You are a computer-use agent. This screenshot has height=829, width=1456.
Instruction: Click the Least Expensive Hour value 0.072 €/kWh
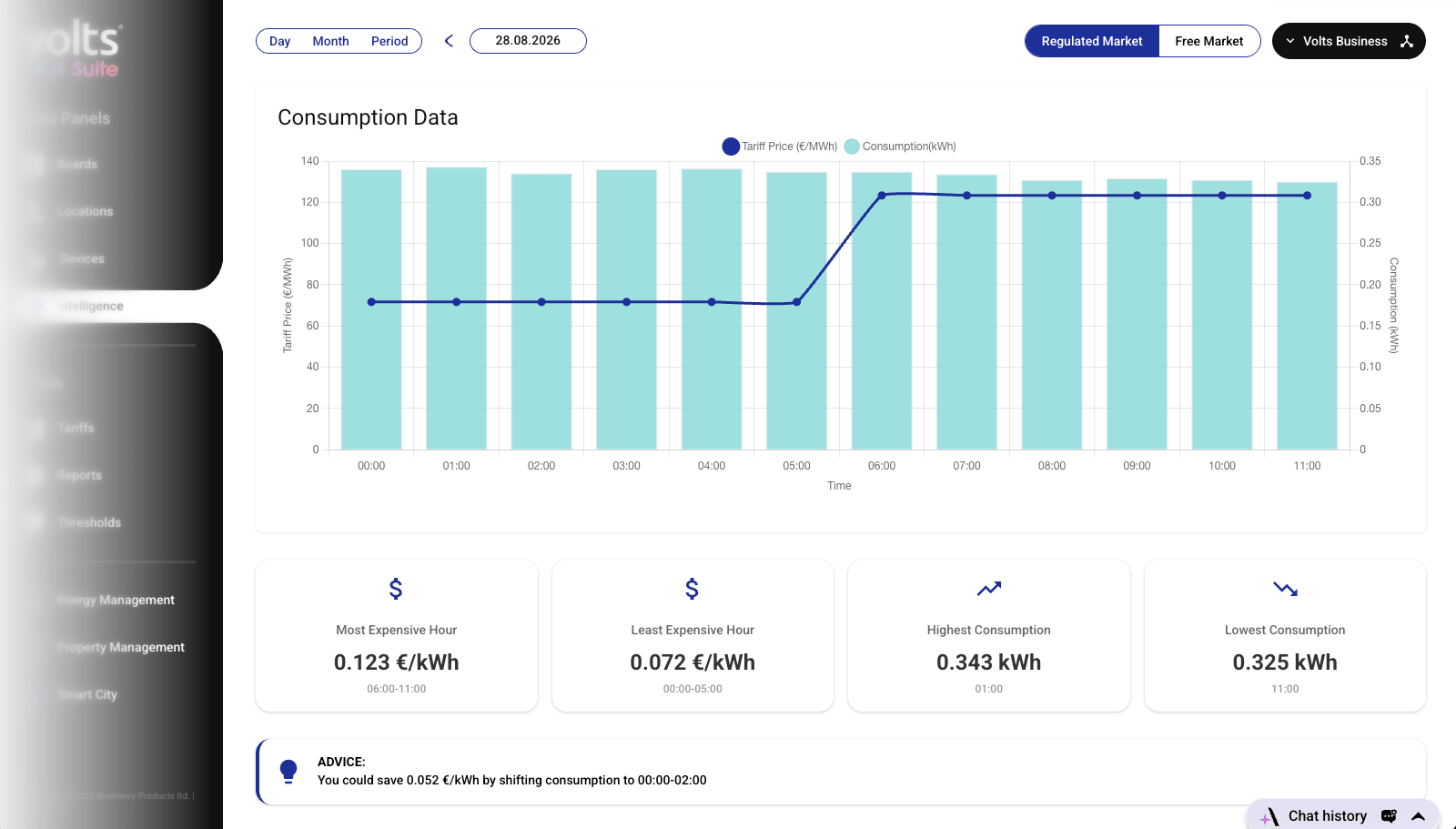[693, 662]
